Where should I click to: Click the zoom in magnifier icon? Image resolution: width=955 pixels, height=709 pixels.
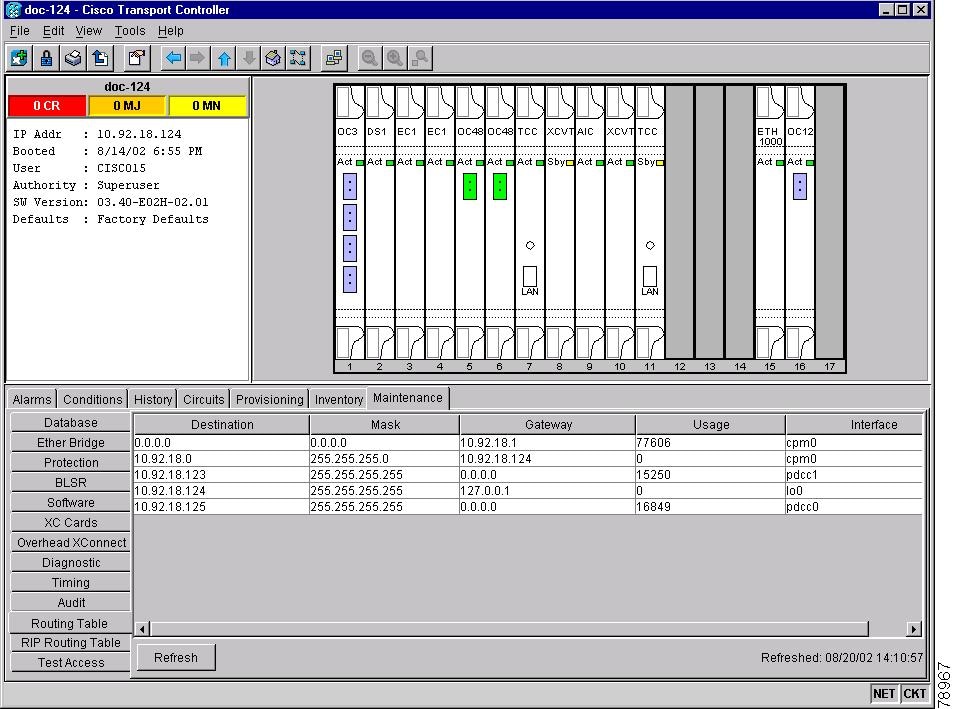(395, 58)
